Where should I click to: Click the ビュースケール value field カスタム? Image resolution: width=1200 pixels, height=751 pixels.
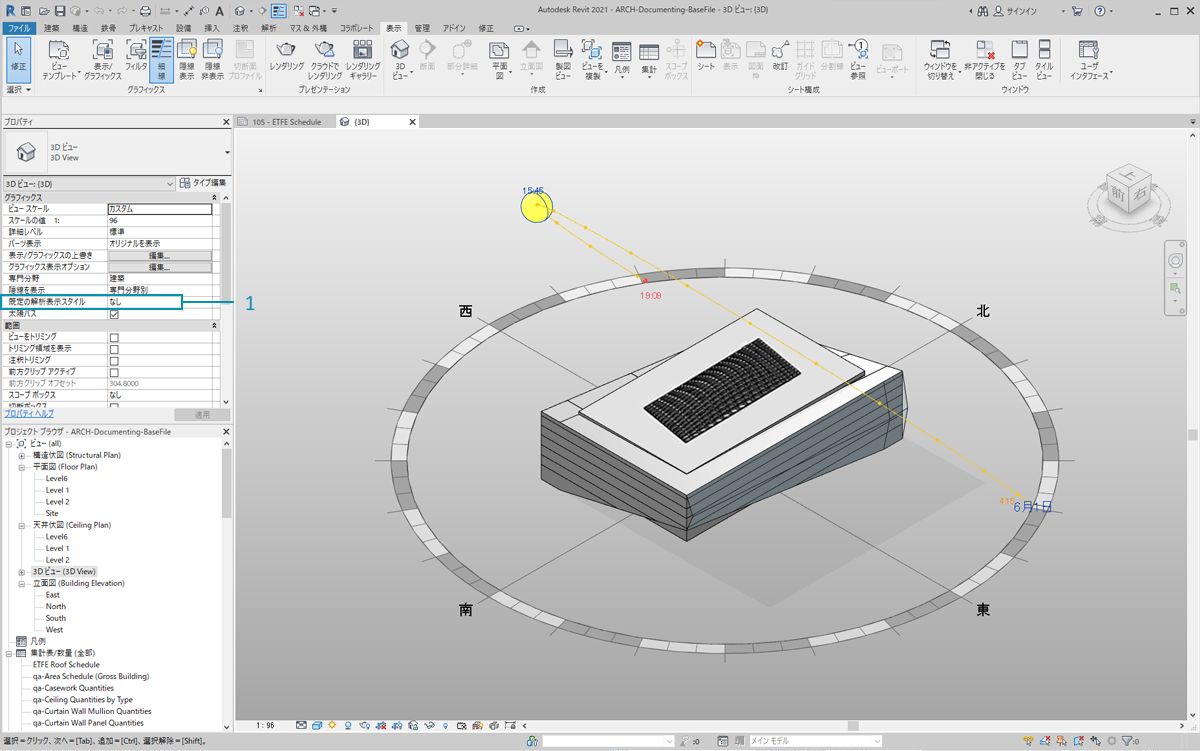(x=159, y=209)
